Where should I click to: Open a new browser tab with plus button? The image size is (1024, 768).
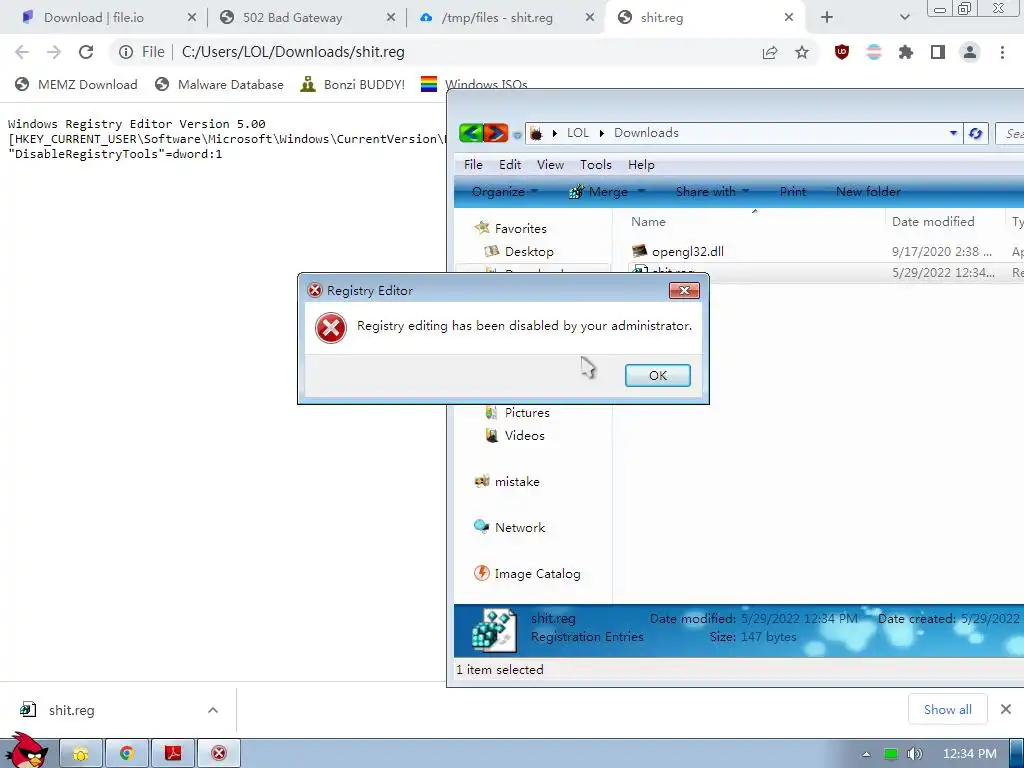point(827,18)
